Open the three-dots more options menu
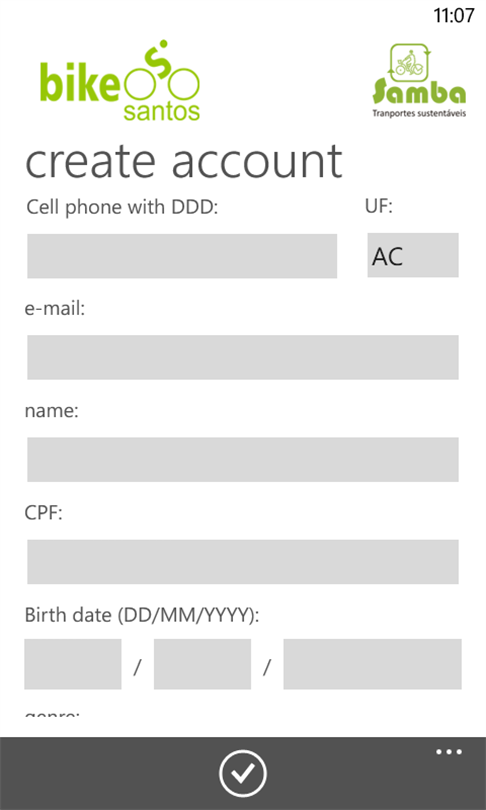486x810 pixels. (449, 752)
